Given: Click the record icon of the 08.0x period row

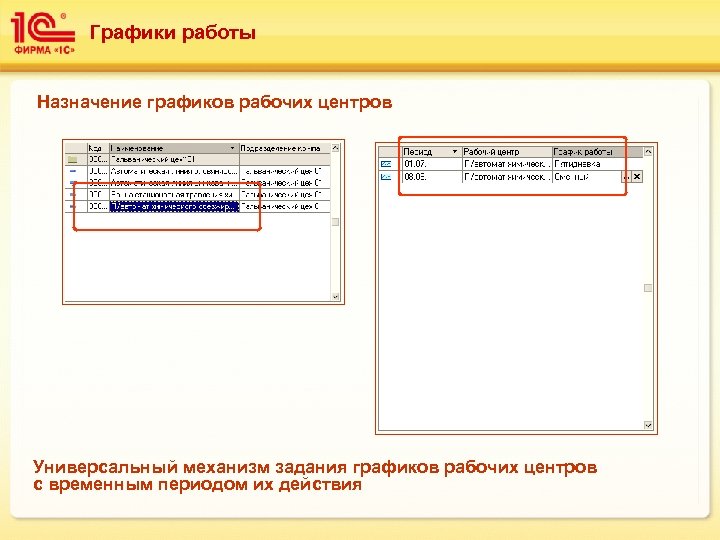Looking at the screenshot, I should point(386,177).
